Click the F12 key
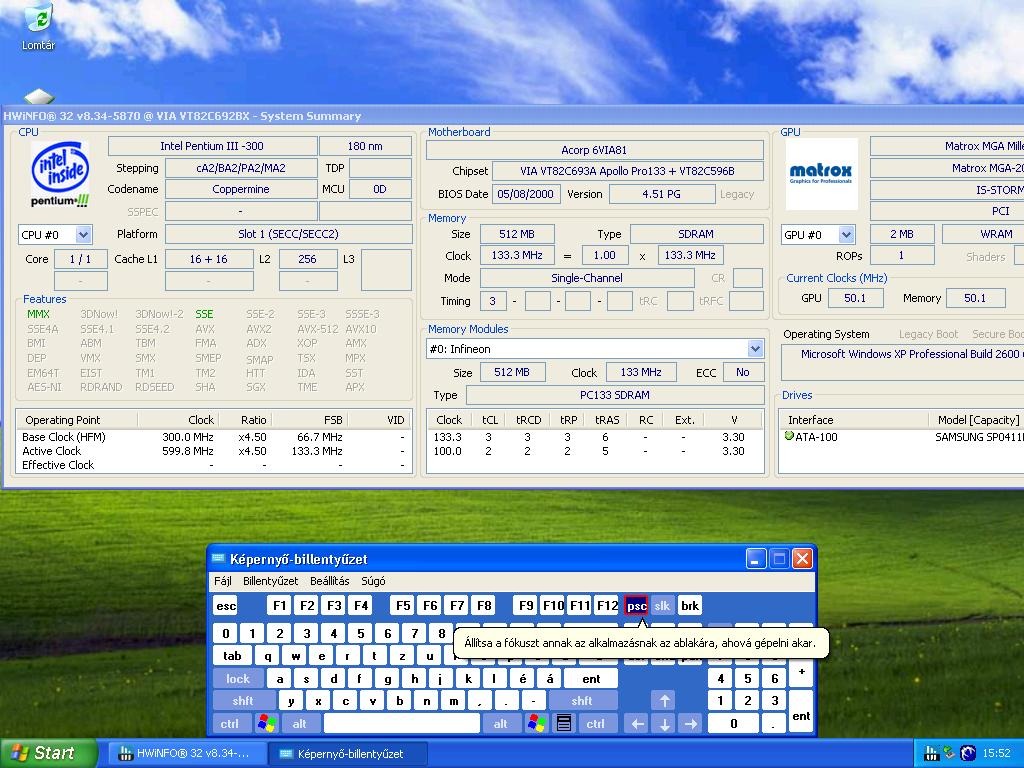This screenshot has width=1024, height=768. click(x=607, y=605)
